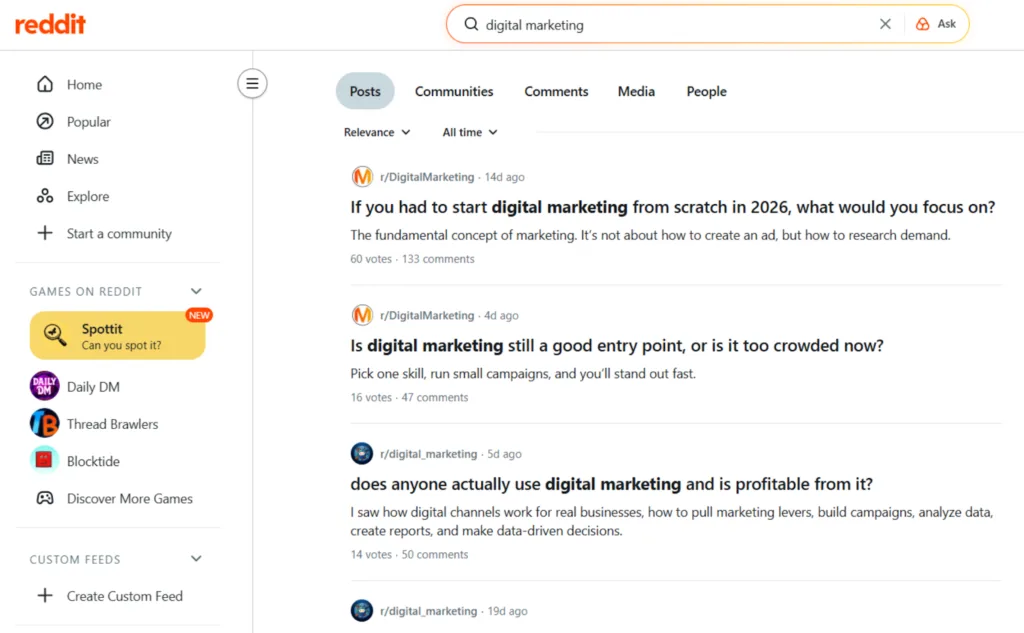This screenshot has height=633, width=1024.
Task: Open the All time filter dropdown
Action: tap(470, 132)
